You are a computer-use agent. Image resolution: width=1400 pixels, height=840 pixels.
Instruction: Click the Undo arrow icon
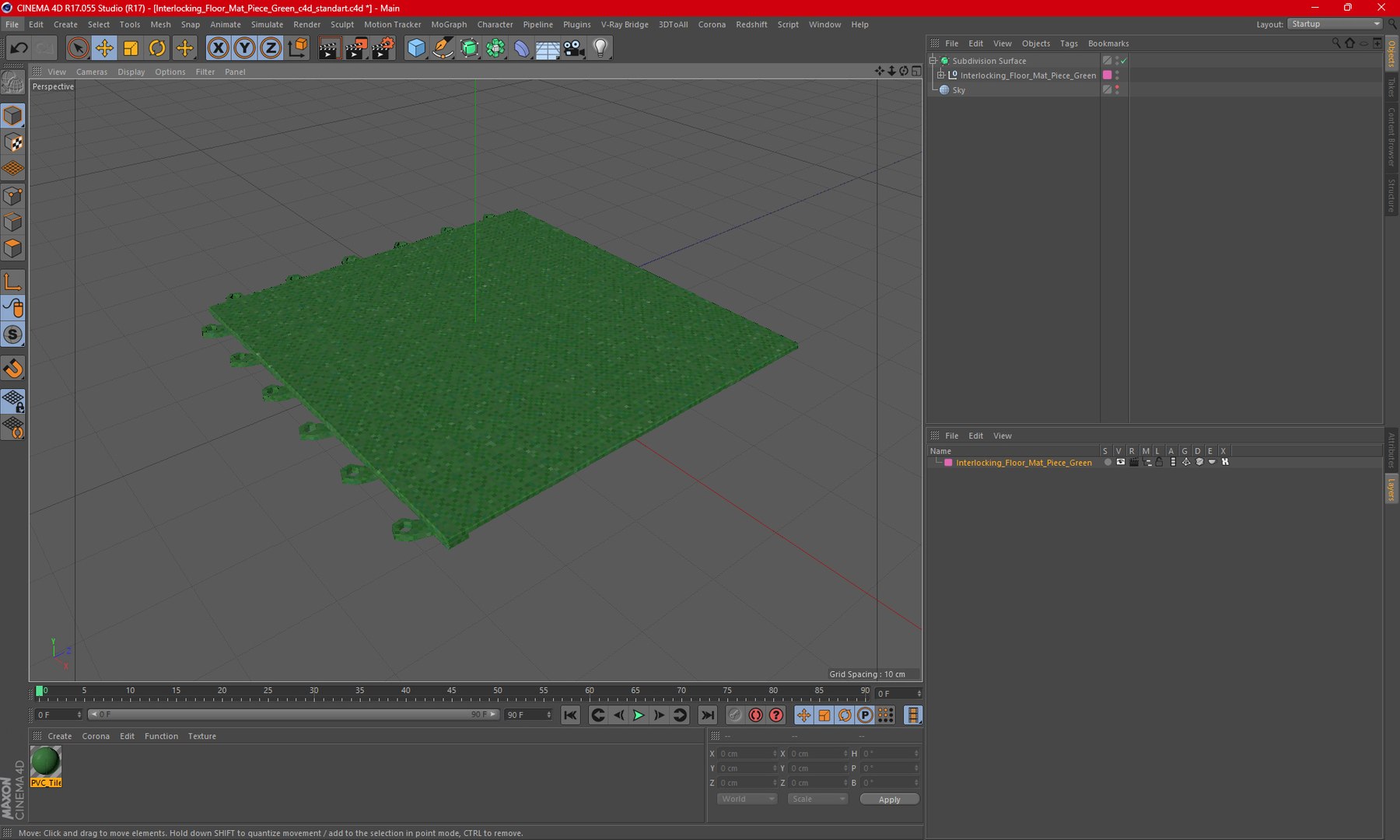(x=19, y=48)
